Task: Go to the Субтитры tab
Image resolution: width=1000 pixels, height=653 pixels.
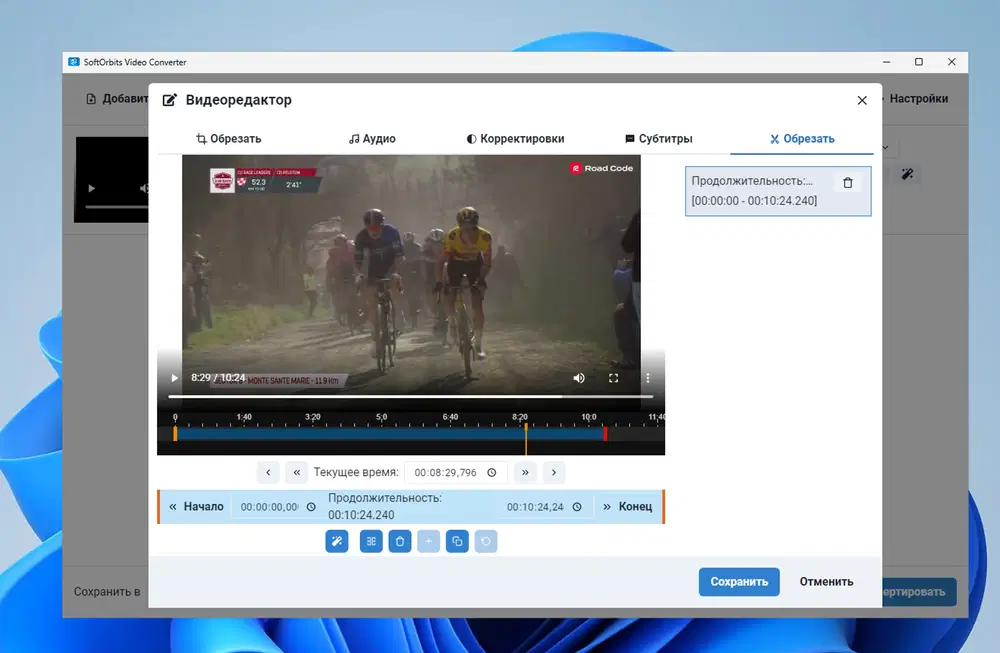Action: point(659,138)
